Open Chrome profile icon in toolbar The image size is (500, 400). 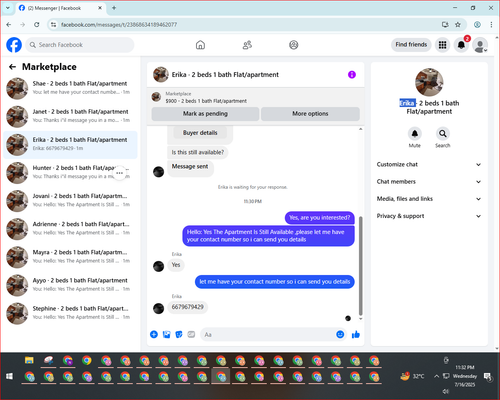pos(477,25)
